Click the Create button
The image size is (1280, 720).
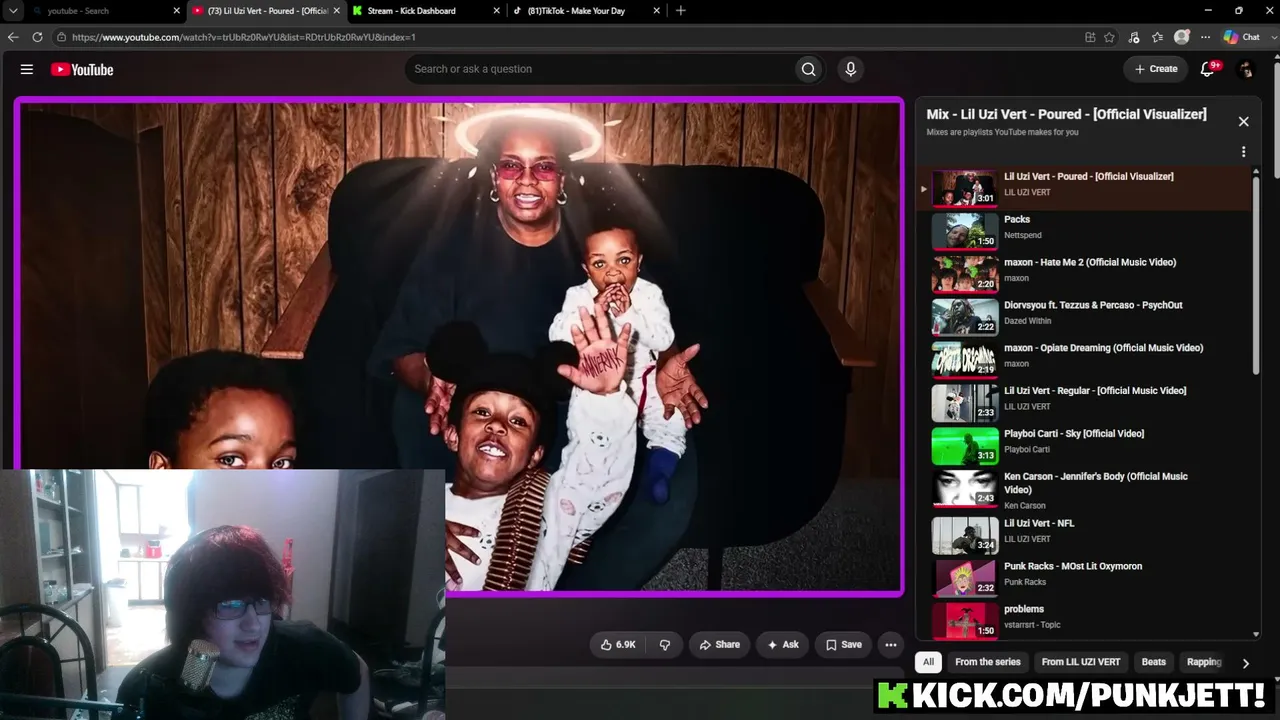1156,69
